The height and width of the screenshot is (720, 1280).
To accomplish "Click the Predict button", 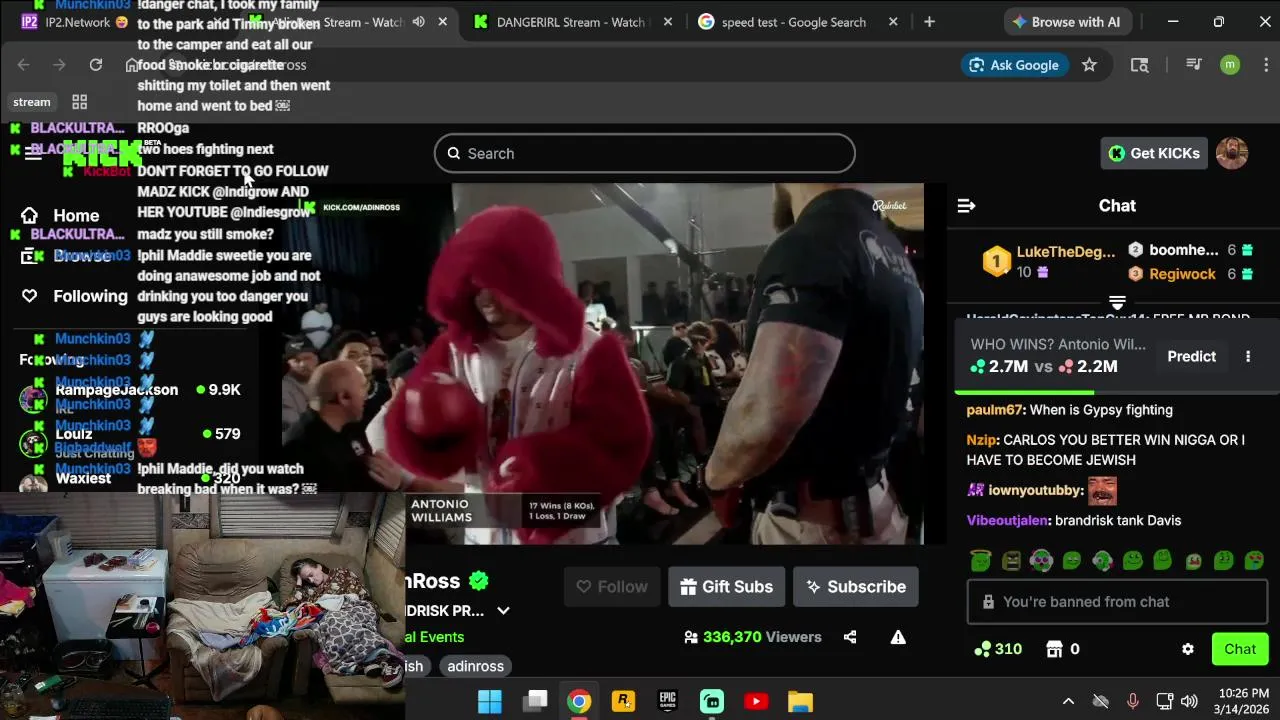I will coord(1191,357).
